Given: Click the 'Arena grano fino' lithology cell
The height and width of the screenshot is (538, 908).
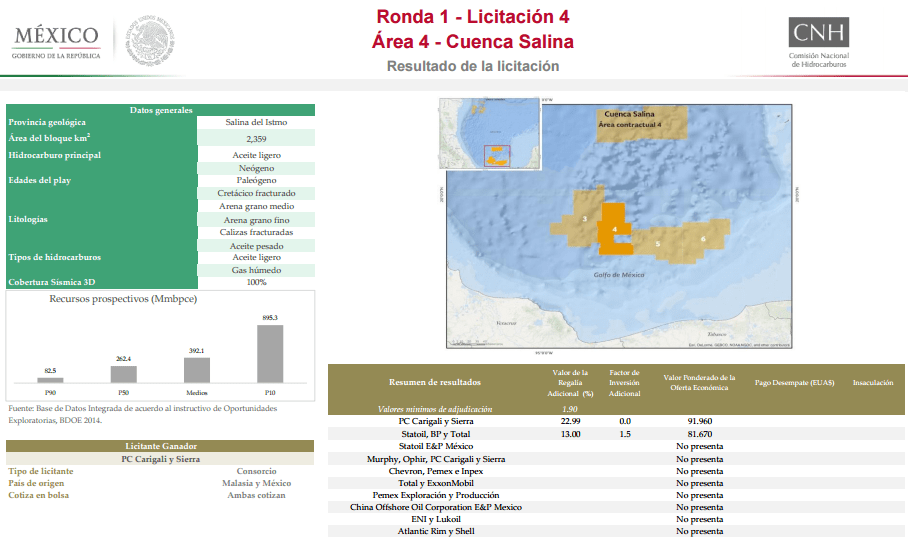Looking at the screenshot, I should pyautogui.click(x=256, y=220).
